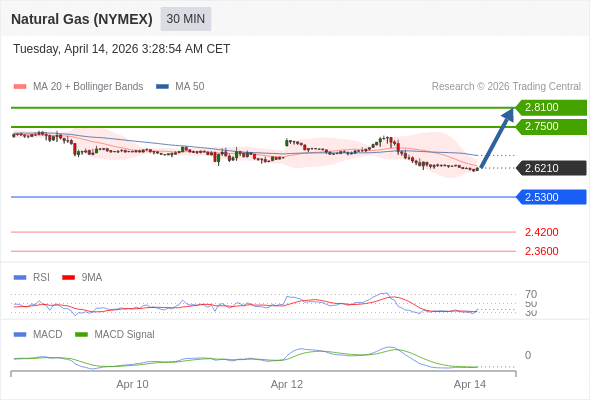The height and width of the screenshot is (400, 590).
Task: Click the 2.3600 support level label
Action: 541,251
